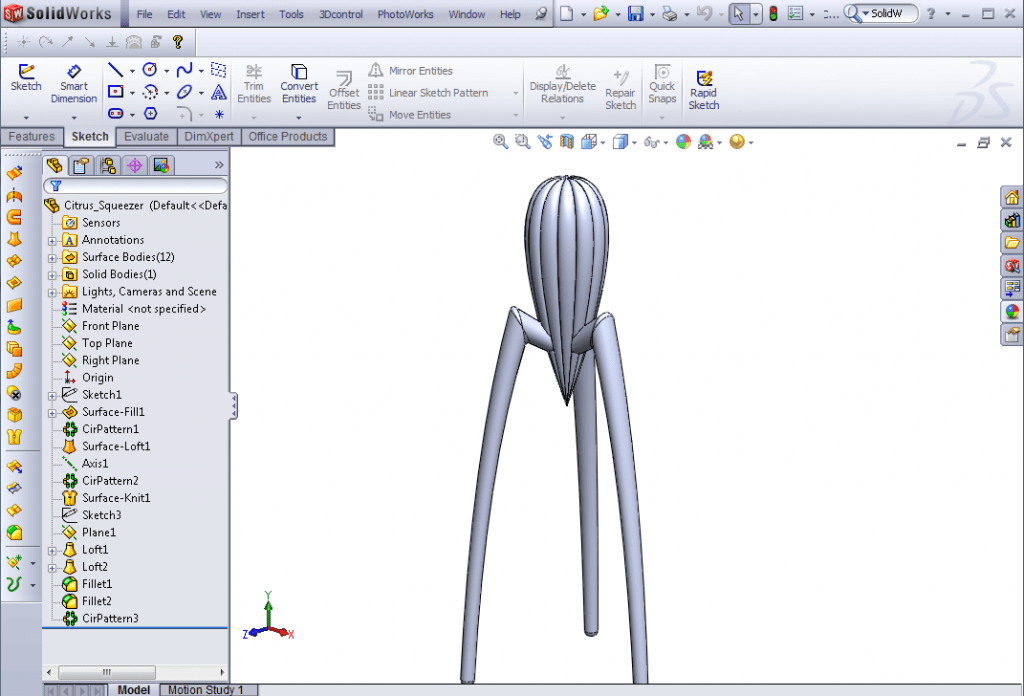This screenshot has width=1024, height=696.
Task: Expand the Annotations folder in the tree
Action: coord(54,240)
